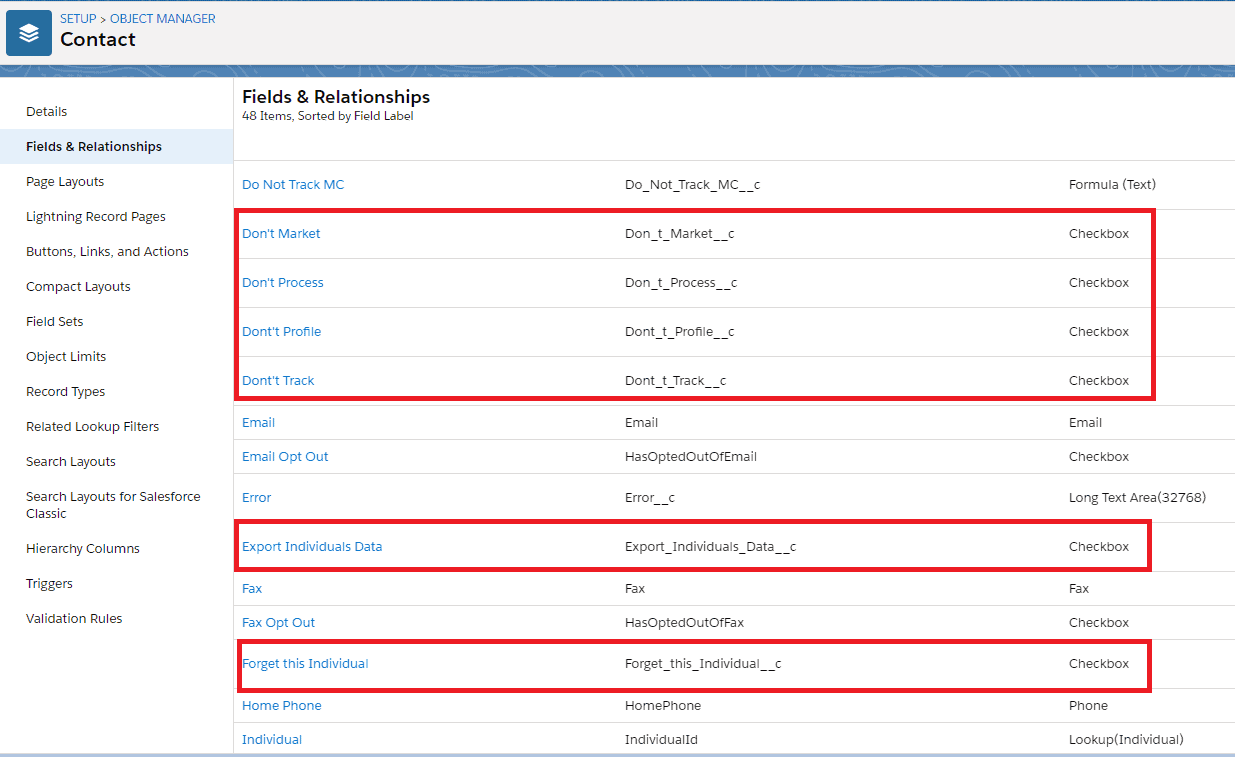Open Lightning Record Pages section
Screen dimensions: 1235x757
[96, 217]
